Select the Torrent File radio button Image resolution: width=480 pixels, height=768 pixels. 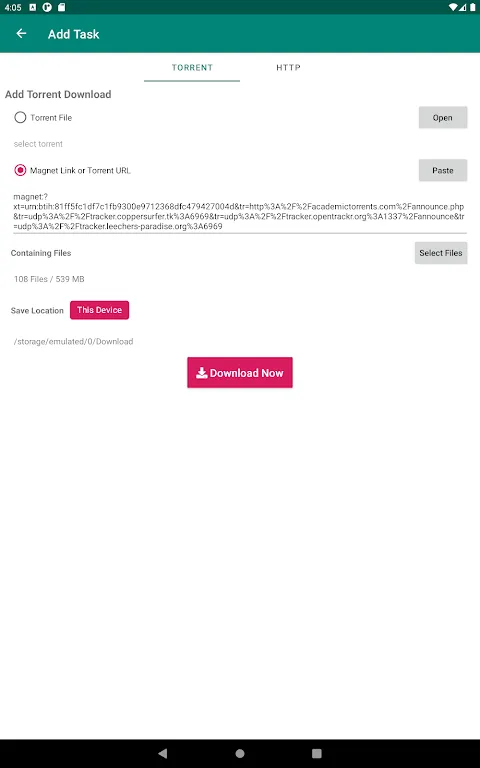click(x=20, y=118)
